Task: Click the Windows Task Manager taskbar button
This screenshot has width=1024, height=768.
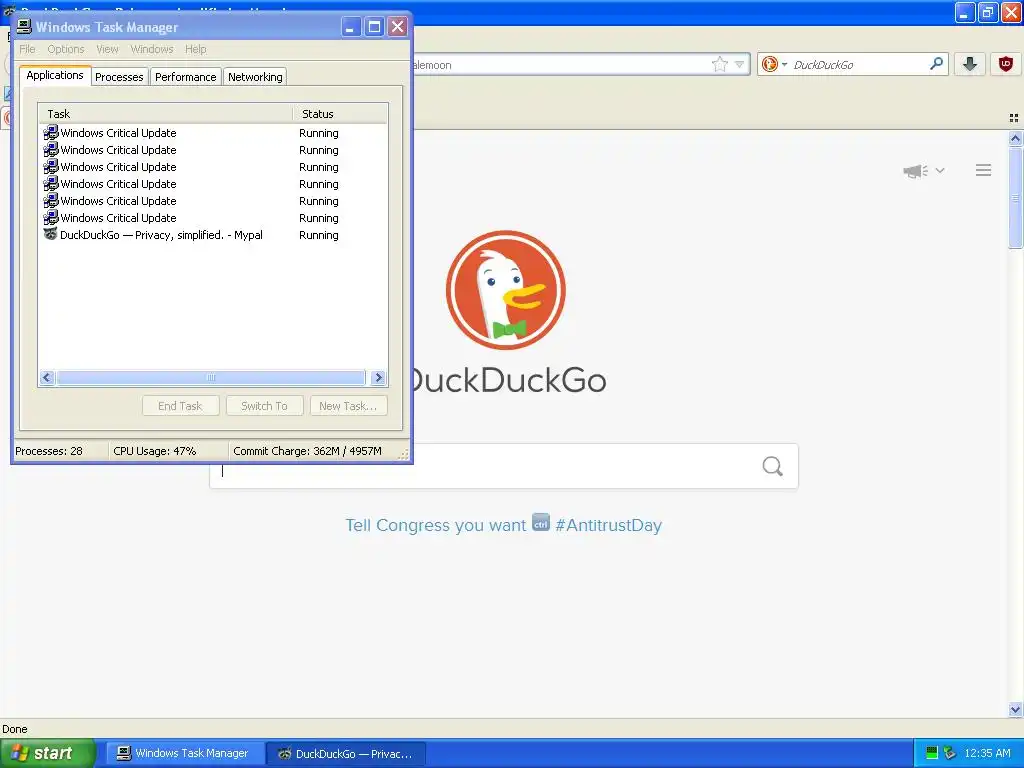Action: click(x=185, y=753)
